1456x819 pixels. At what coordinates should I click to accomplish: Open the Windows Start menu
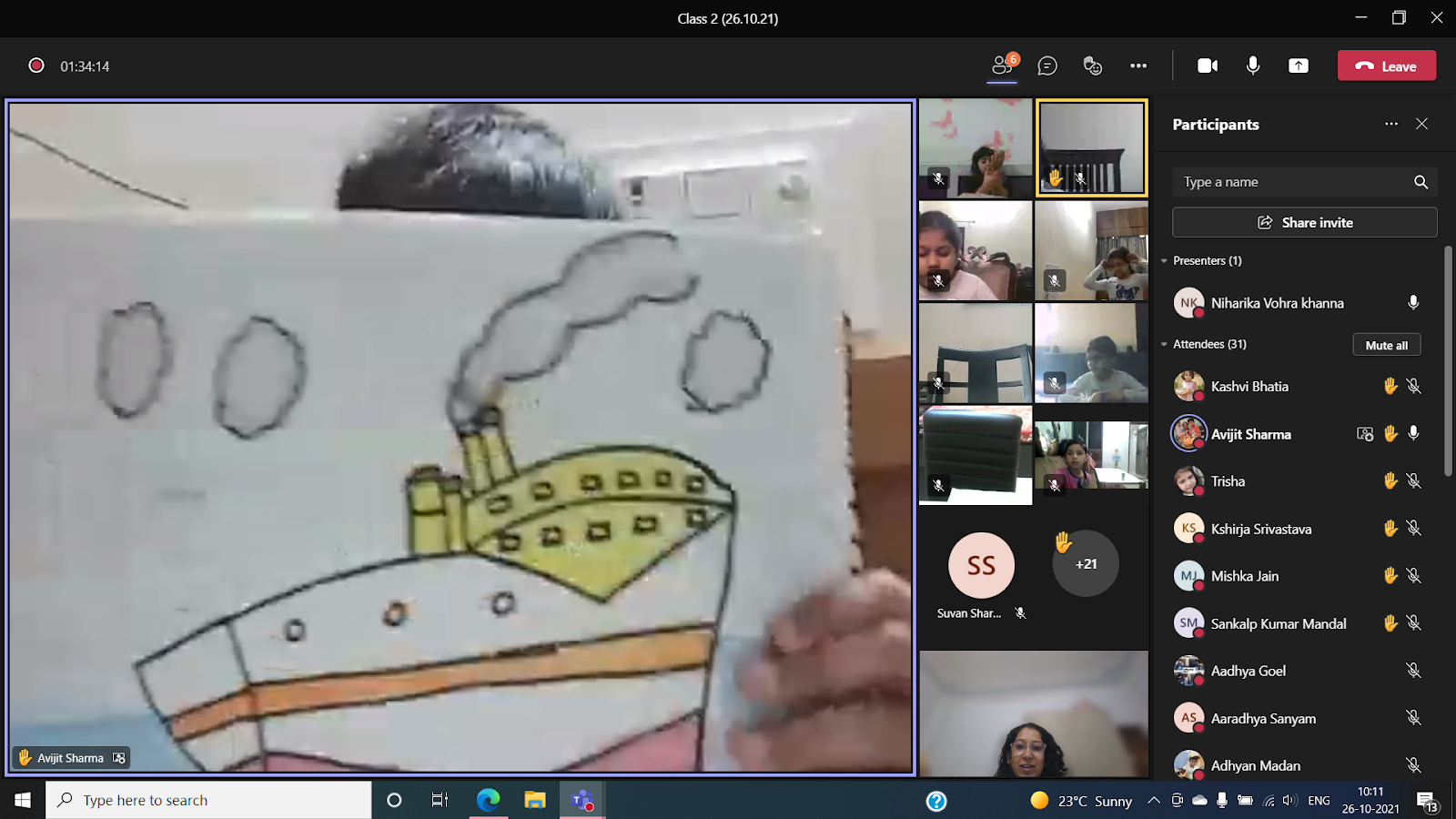pyautogui.click(x=23, y=800)
